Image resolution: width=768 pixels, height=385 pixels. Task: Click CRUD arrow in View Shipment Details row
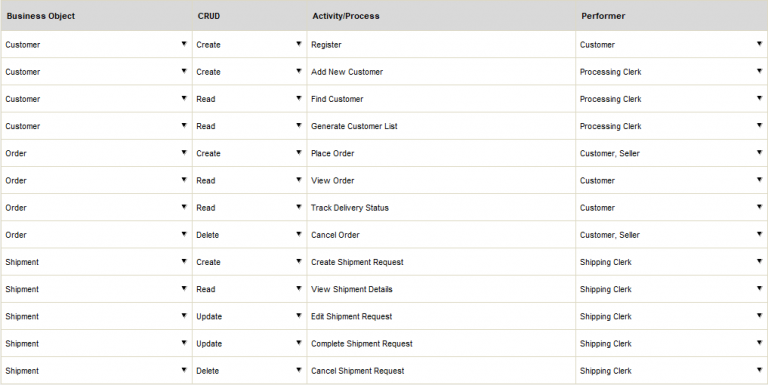pos(298,289)
